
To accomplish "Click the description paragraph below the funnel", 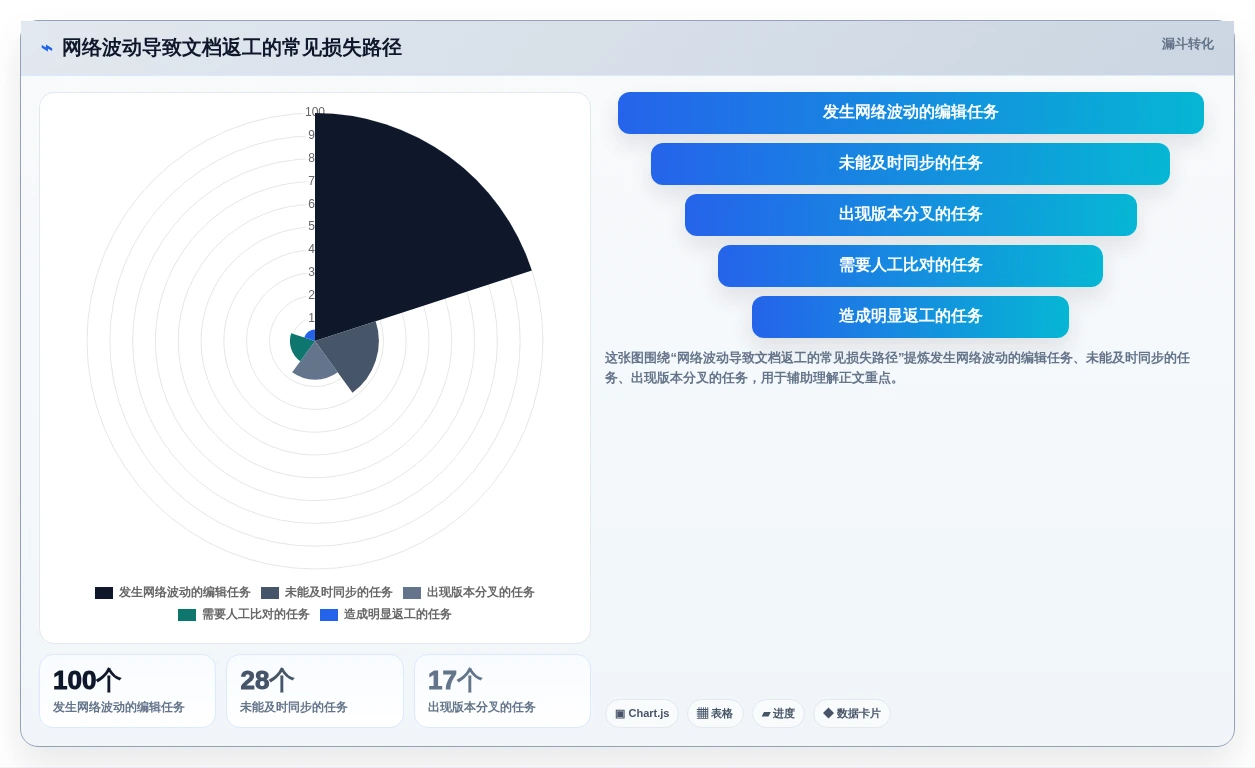I will (898, 368).
